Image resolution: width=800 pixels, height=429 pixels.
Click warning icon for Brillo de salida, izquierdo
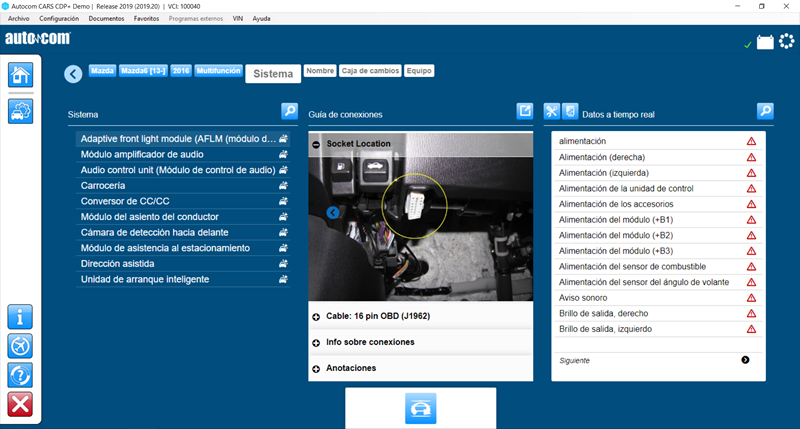751,329
